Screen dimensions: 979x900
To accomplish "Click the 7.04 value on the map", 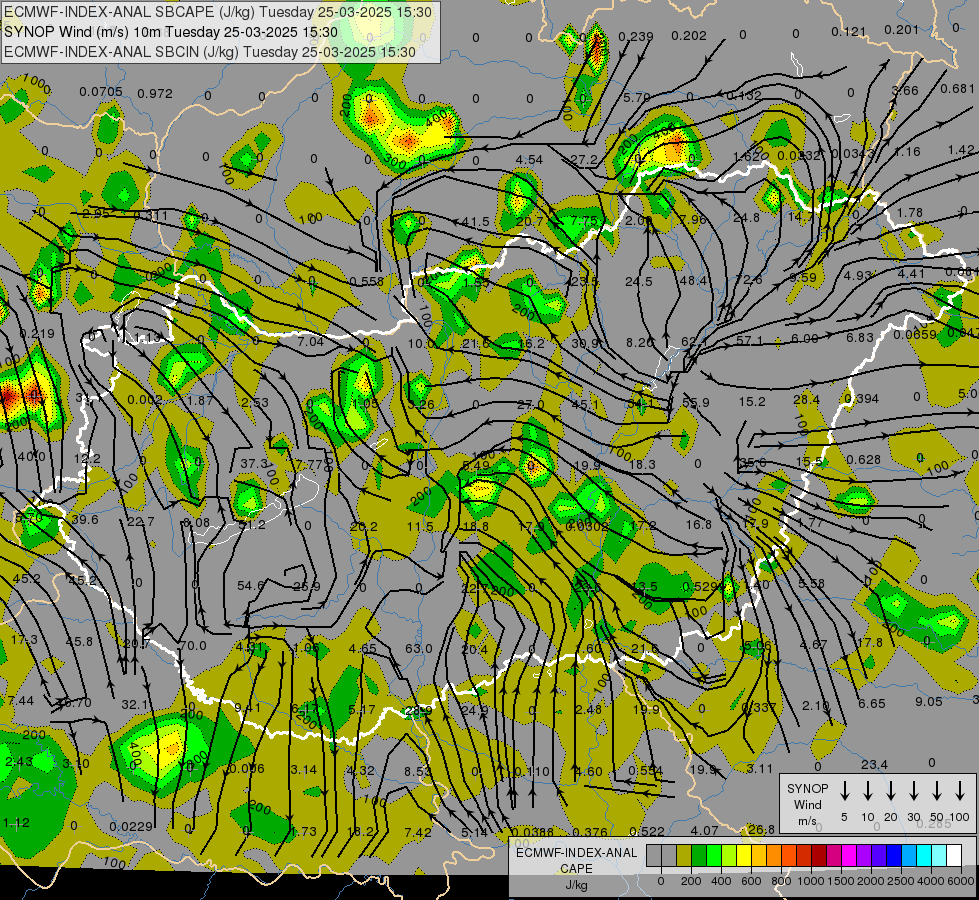I will tap(310, 342).
